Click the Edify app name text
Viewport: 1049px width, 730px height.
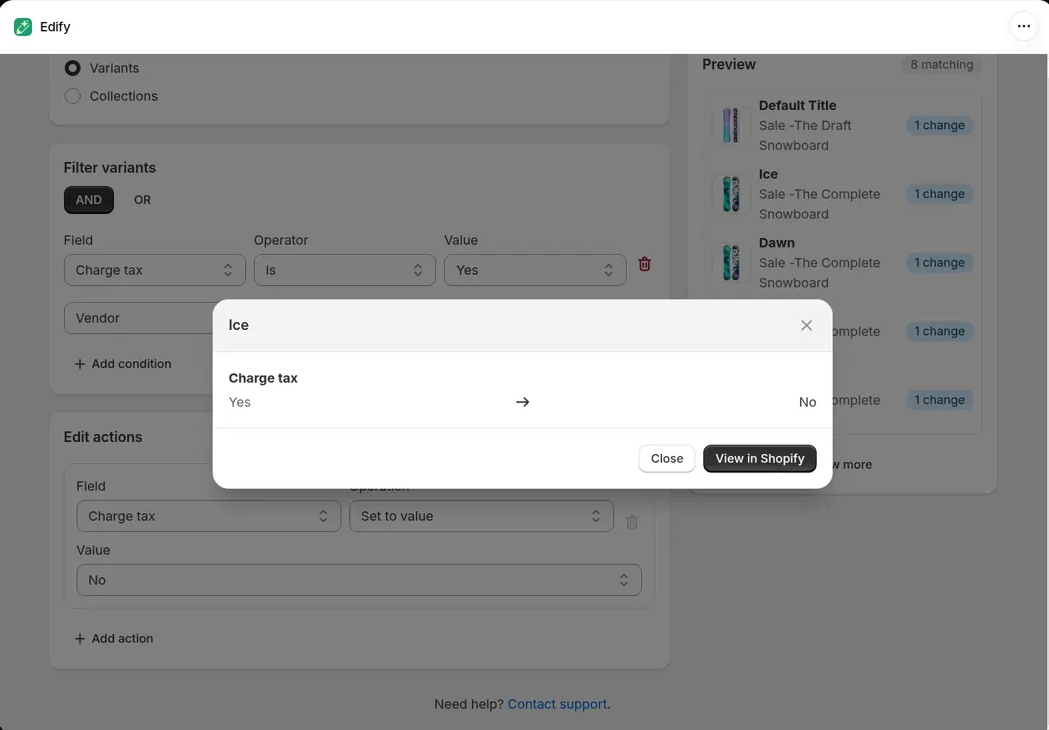(55, 27)
